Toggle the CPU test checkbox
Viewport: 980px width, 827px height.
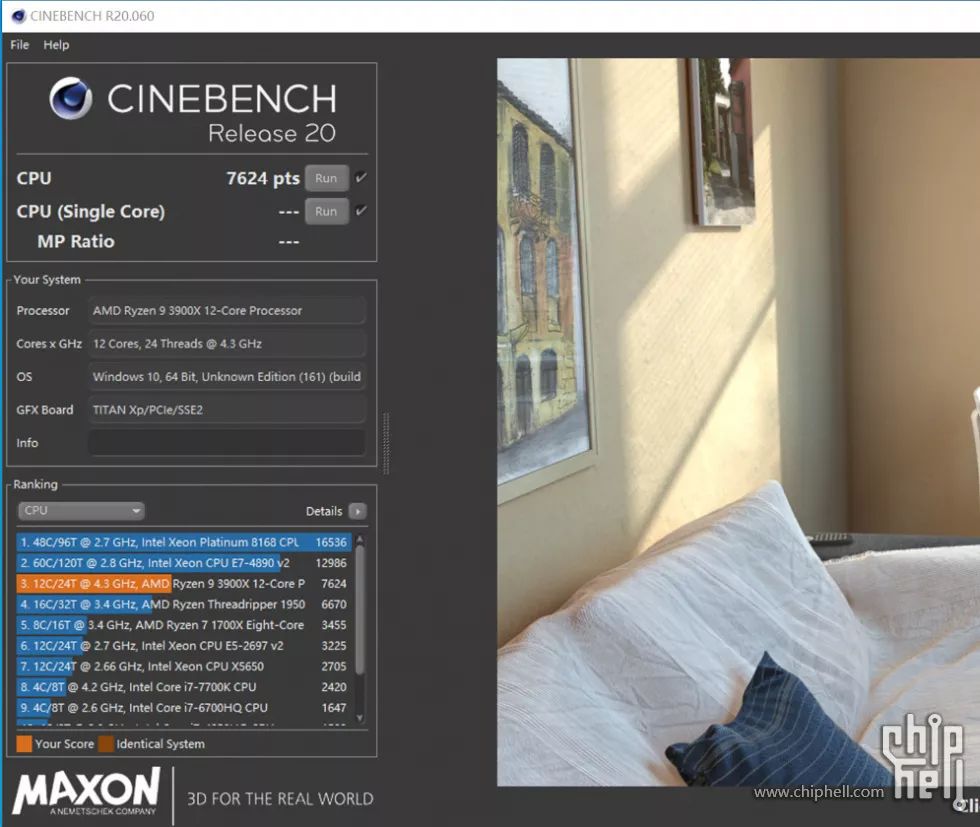361,178
